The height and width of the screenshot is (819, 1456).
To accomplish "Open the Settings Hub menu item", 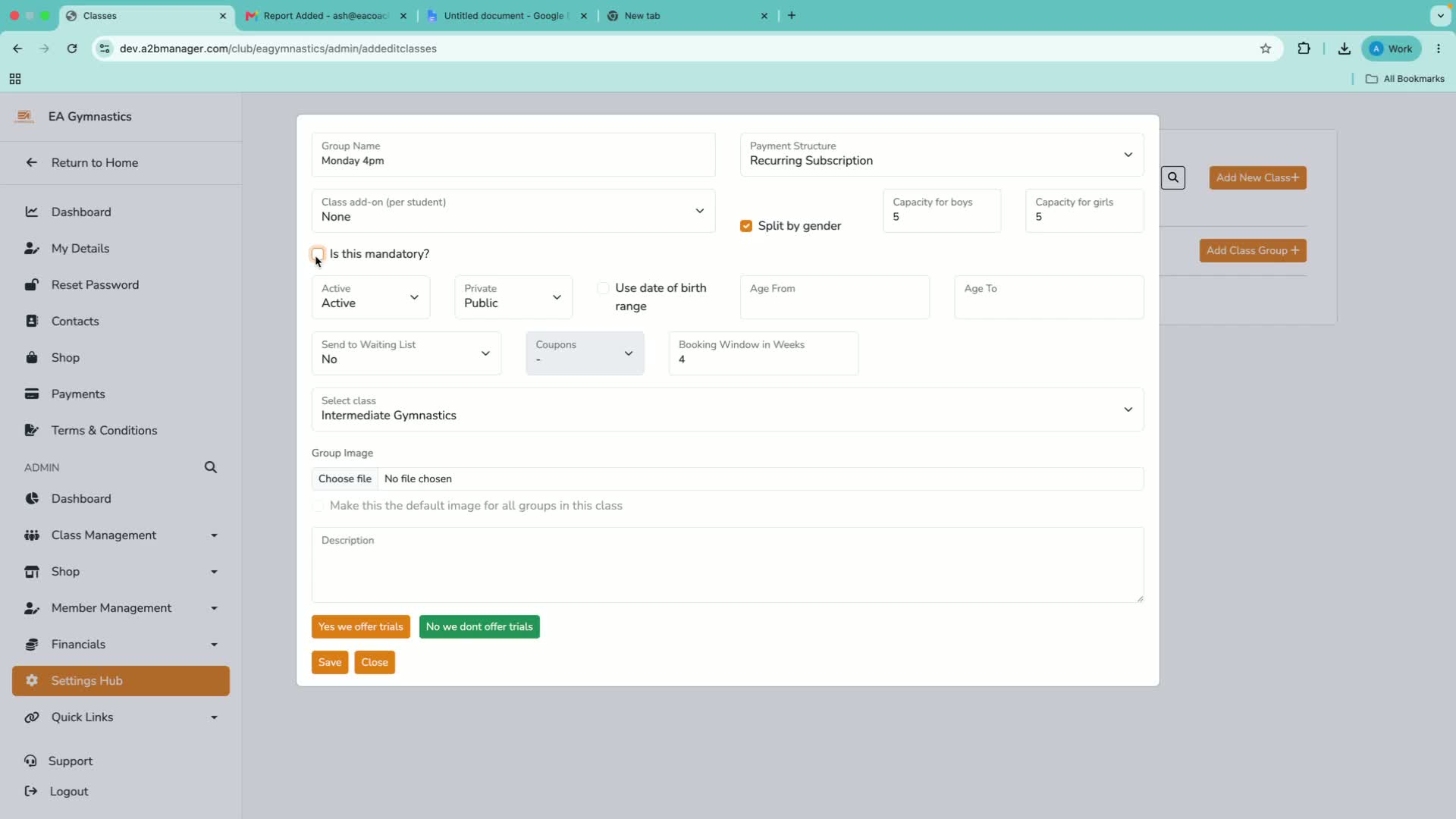I will (x=121, y=681).
